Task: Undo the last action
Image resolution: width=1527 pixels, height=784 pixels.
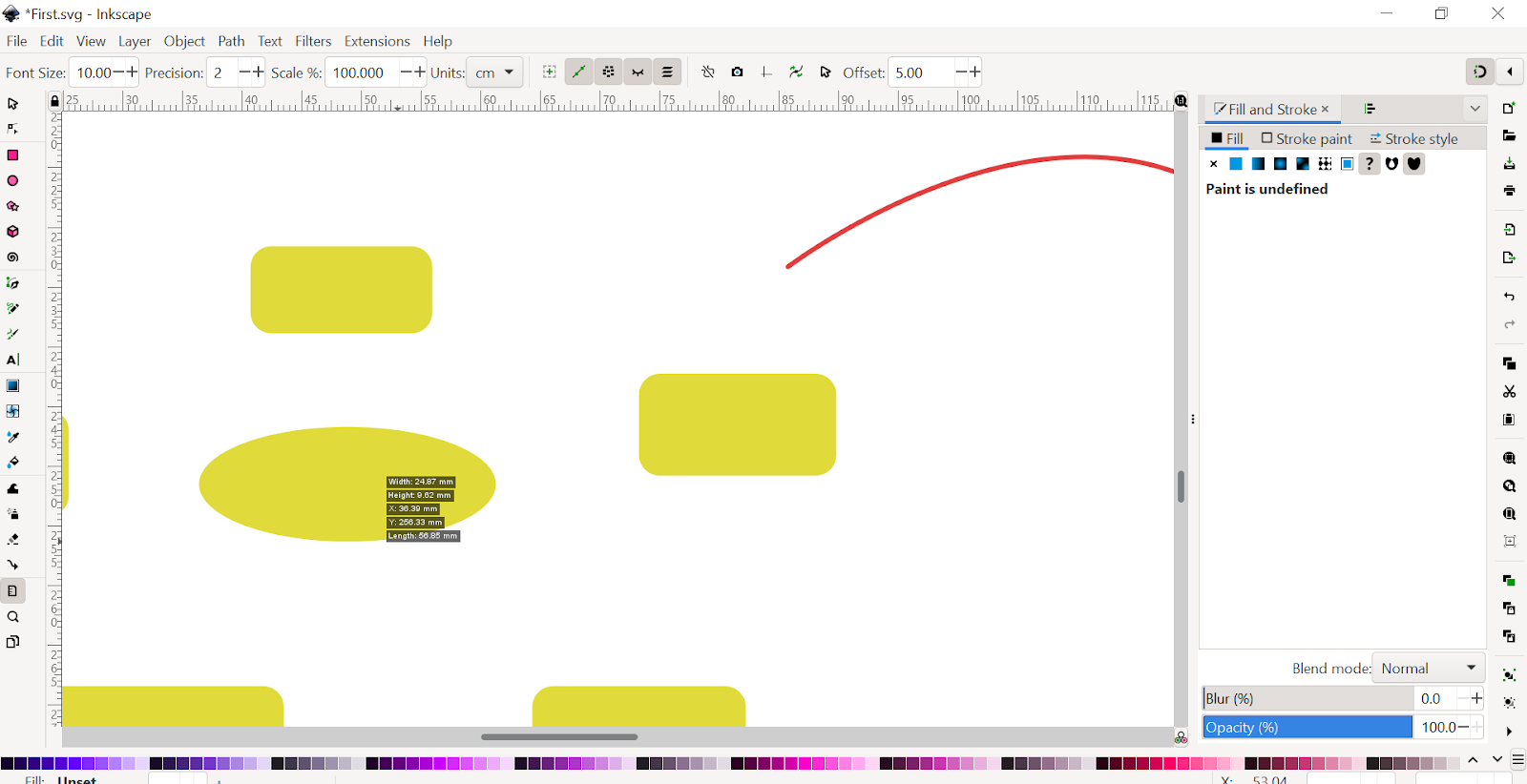Action: point(1509,297)
